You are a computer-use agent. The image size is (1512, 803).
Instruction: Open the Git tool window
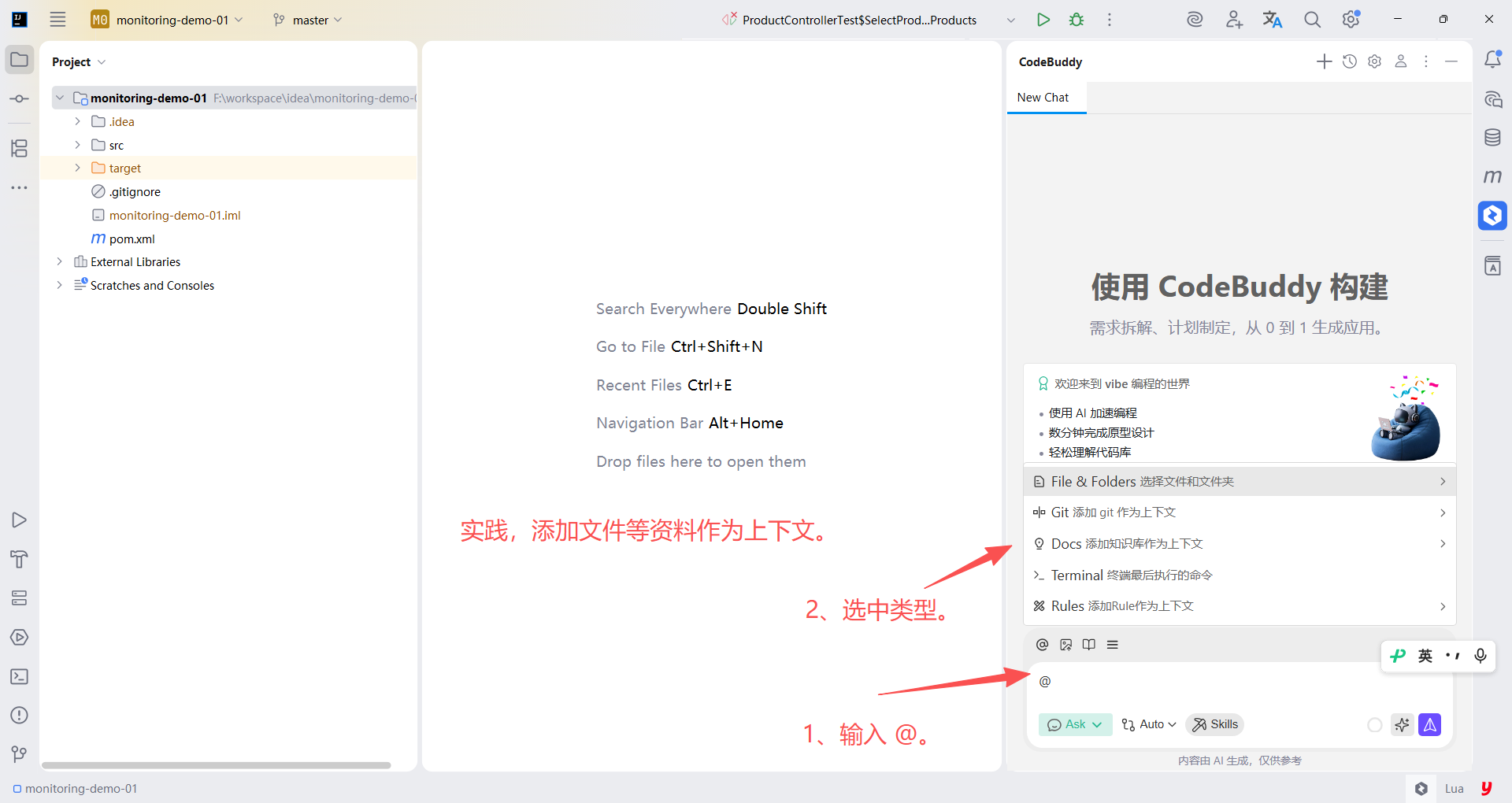[x=20, y=754]
